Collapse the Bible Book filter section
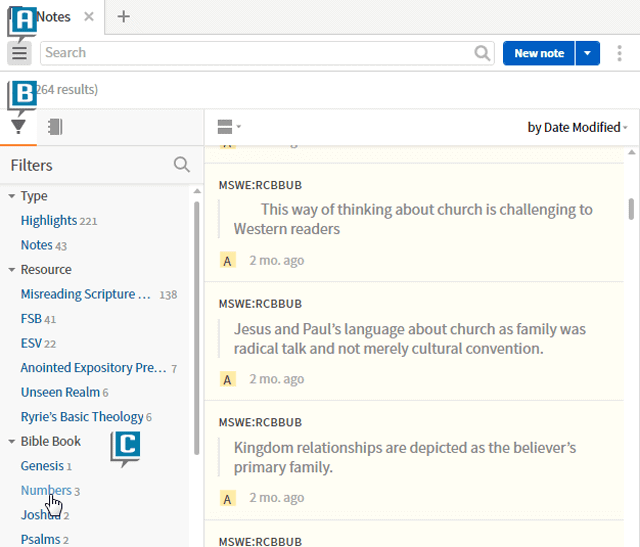Viewport: 640px width, 547px height. point(12,442)
